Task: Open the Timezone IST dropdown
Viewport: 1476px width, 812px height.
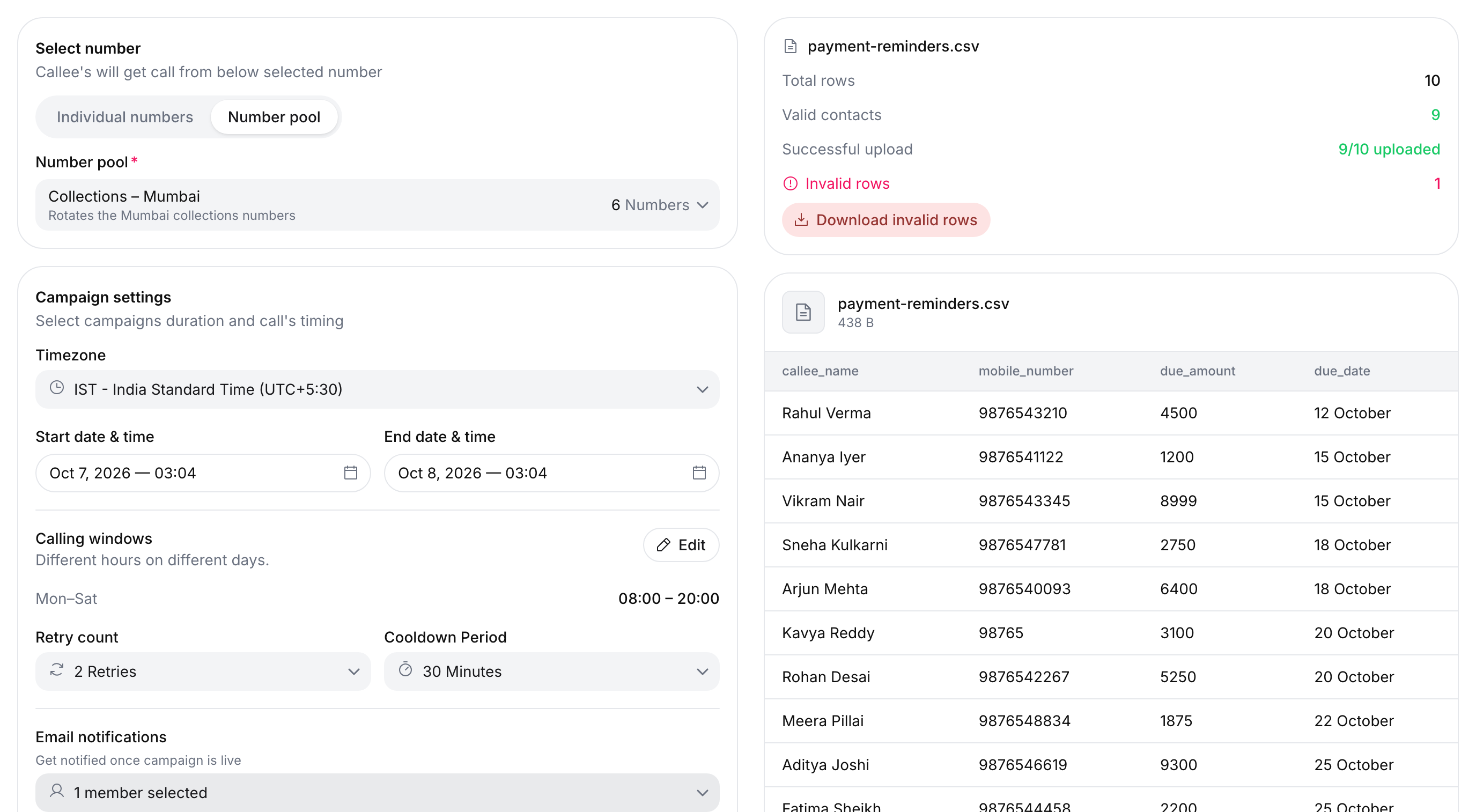Action: click(377, 389)
